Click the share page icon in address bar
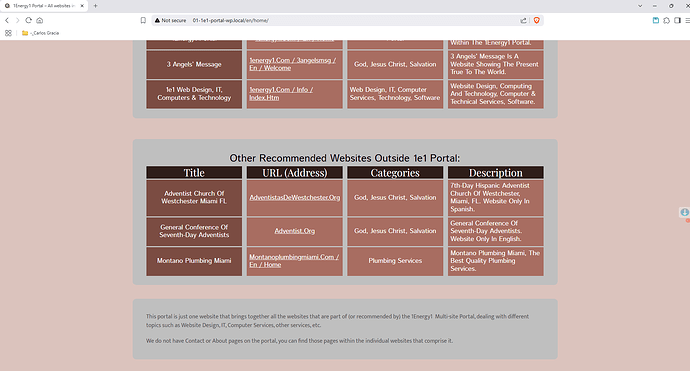 point(523,20)
